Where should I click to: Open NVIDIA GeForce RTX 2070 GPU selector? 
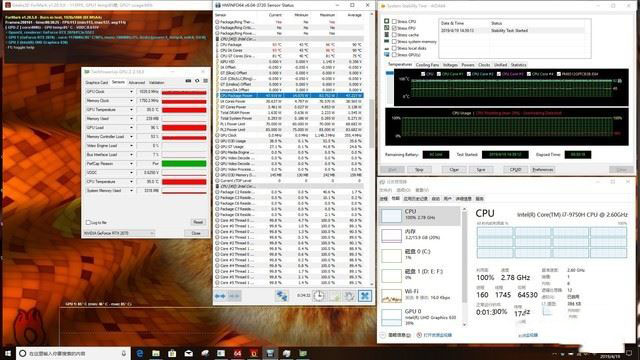[119, 233]
